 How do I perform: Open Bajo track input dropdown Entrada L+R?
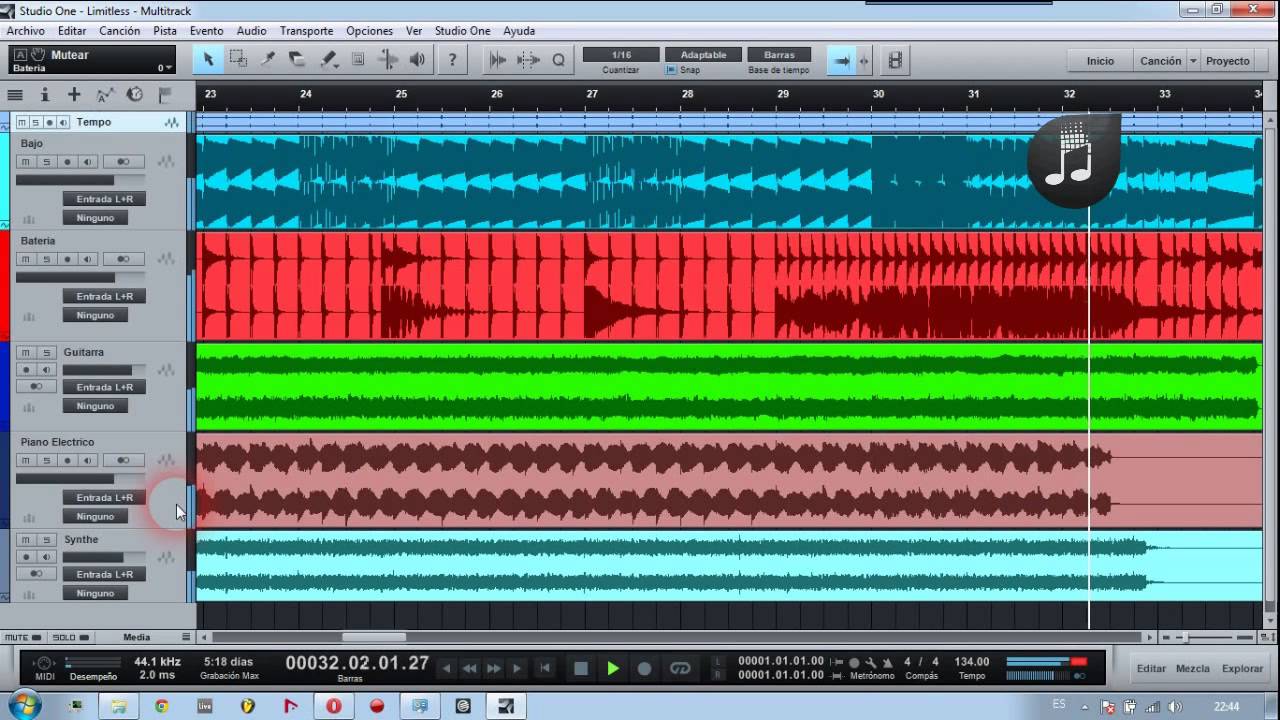pos(104,199)
